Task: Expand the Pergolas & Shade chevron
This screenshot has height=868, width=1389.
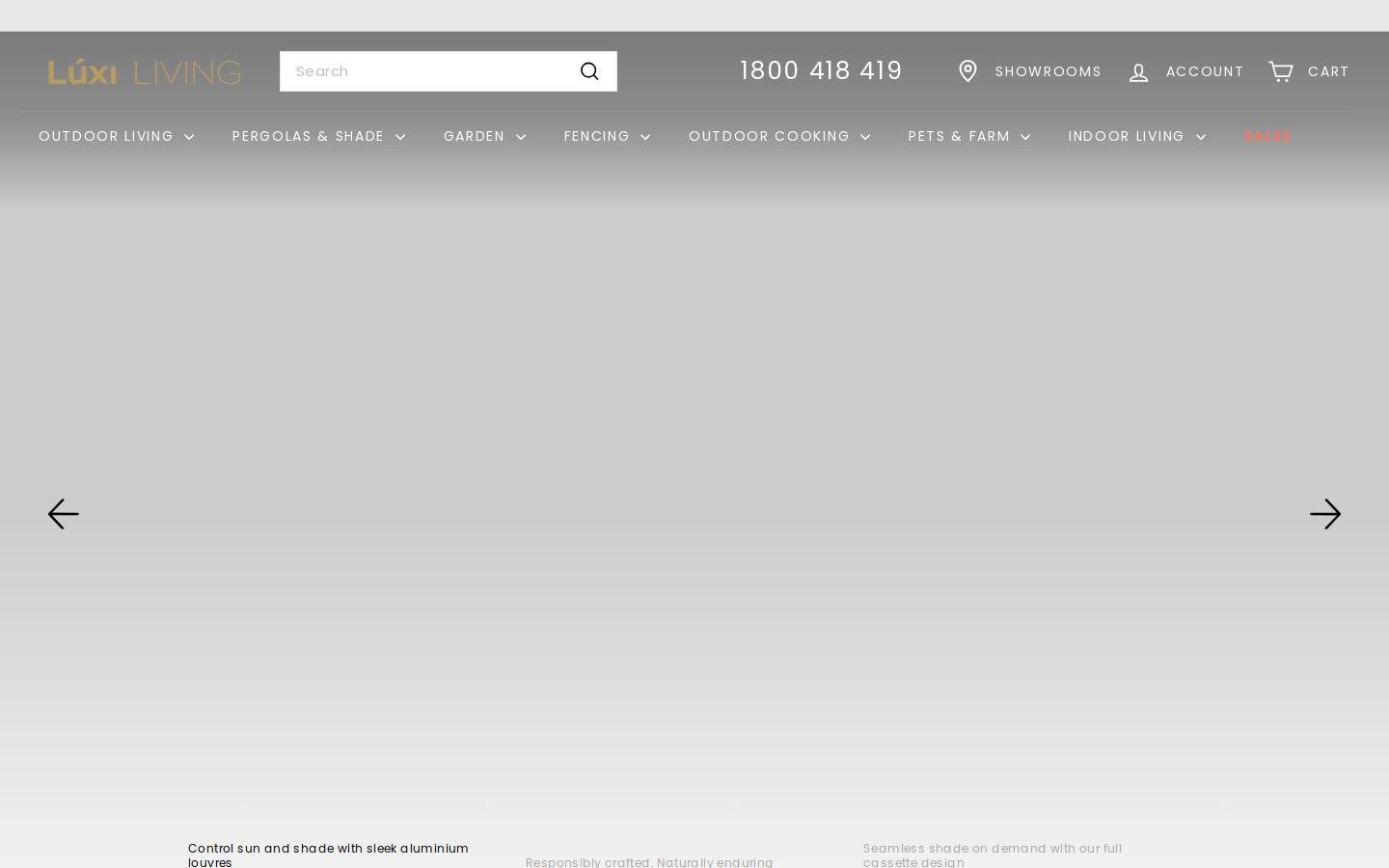Action: coord(400,137)
